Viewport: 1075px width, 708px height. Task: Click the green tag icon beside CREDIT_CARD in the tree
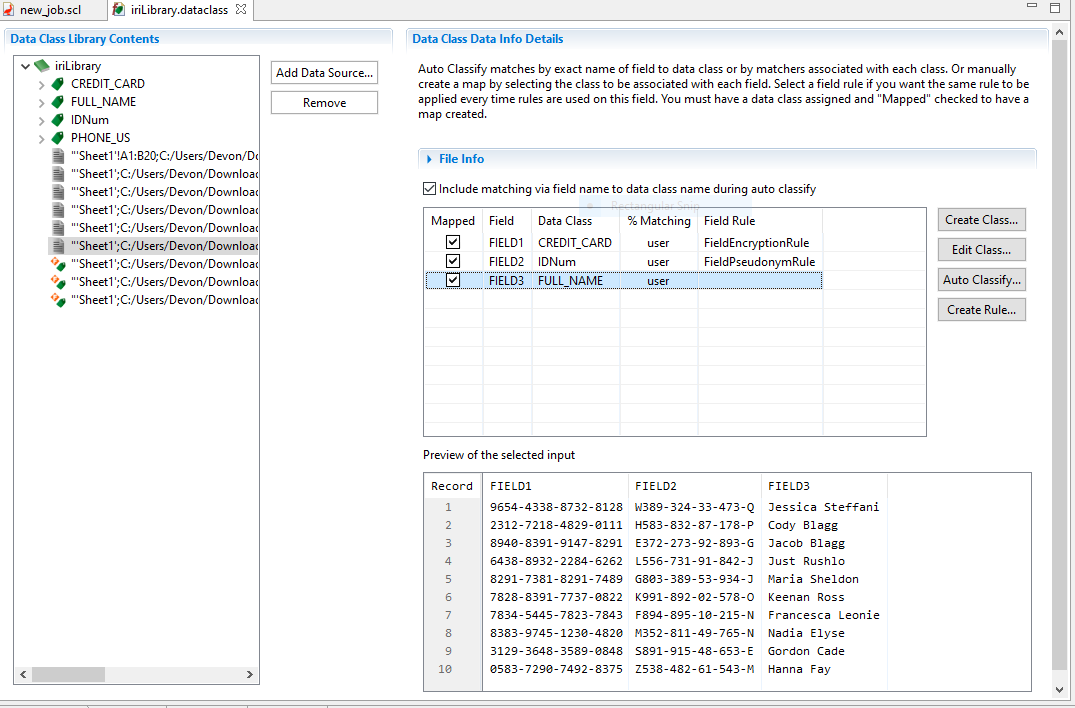(58, 84)
